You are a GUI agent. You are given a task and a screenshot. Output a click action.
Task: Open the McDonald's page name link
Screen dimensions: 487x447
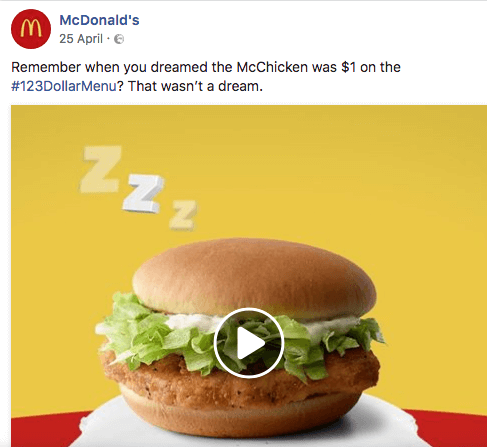[99, 20]
